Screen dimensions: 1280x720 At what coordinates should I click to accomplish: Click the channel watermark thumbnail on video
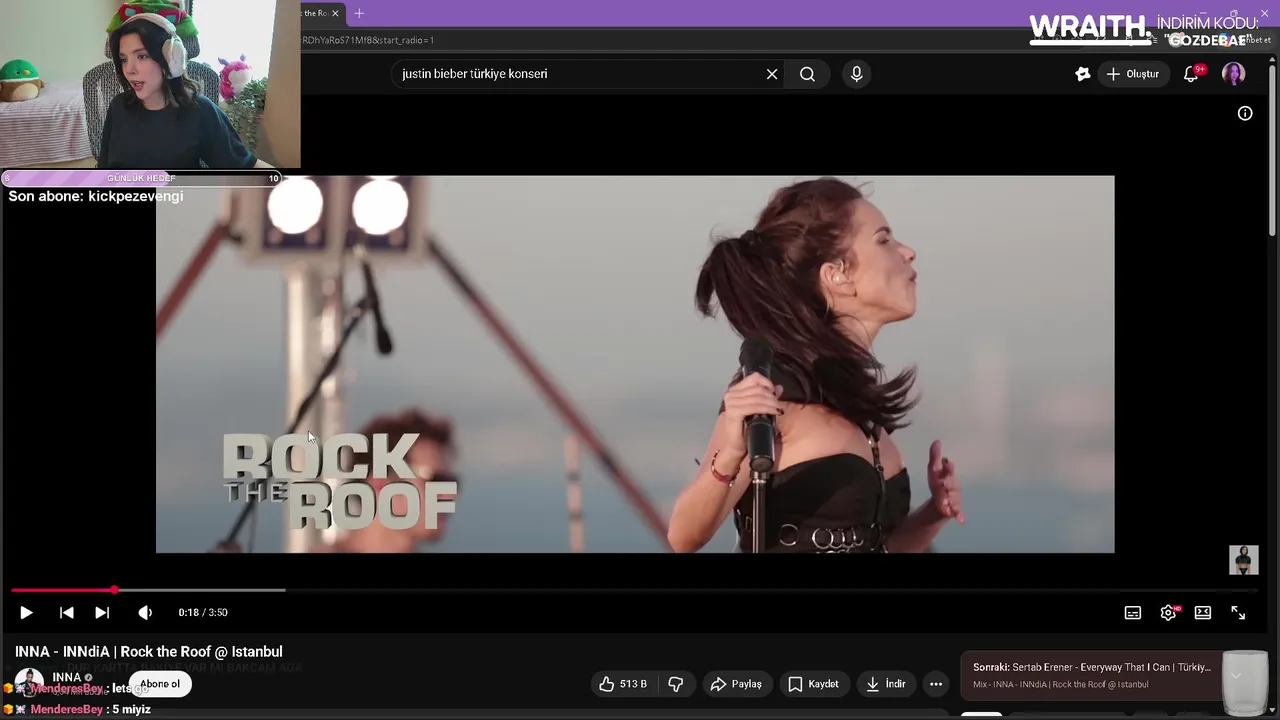pyautogui.click(x=1243, y=560)
